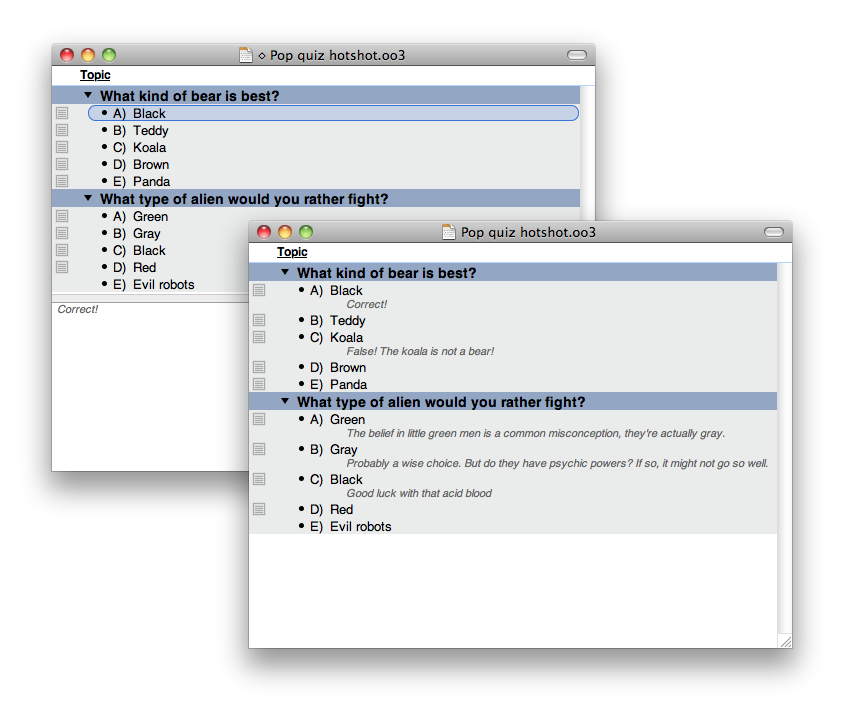Click note icon beside Panda in the back window
Image resolution: width=850 pixels, height=705 pixels.
pyautogui.click(x=62, y=182)
